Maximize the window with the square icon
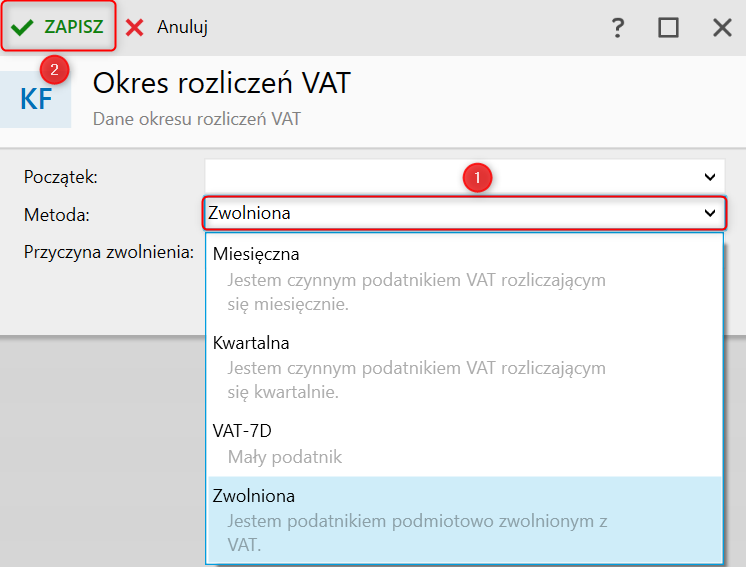746x567 pixels. pos(668,28)
